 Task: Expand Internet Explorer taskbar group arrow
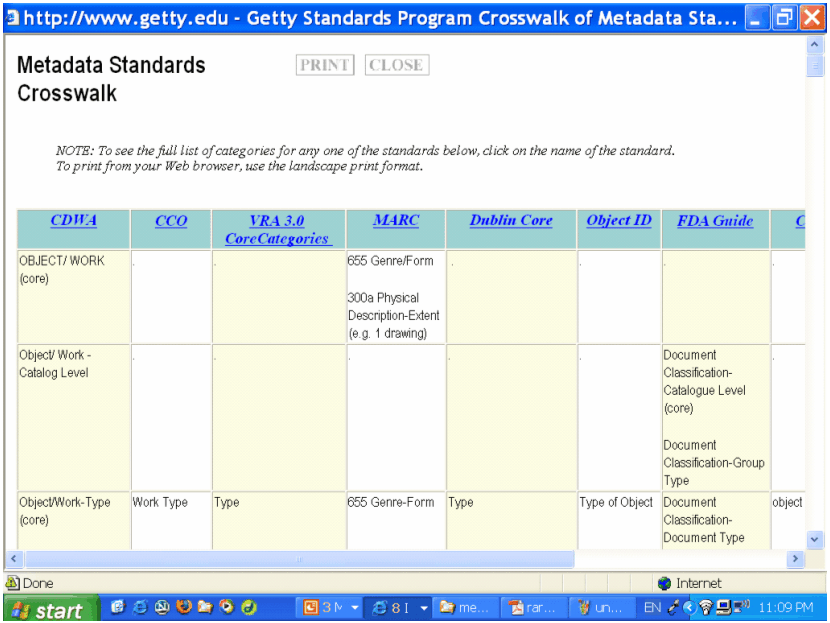click(423, 608)
